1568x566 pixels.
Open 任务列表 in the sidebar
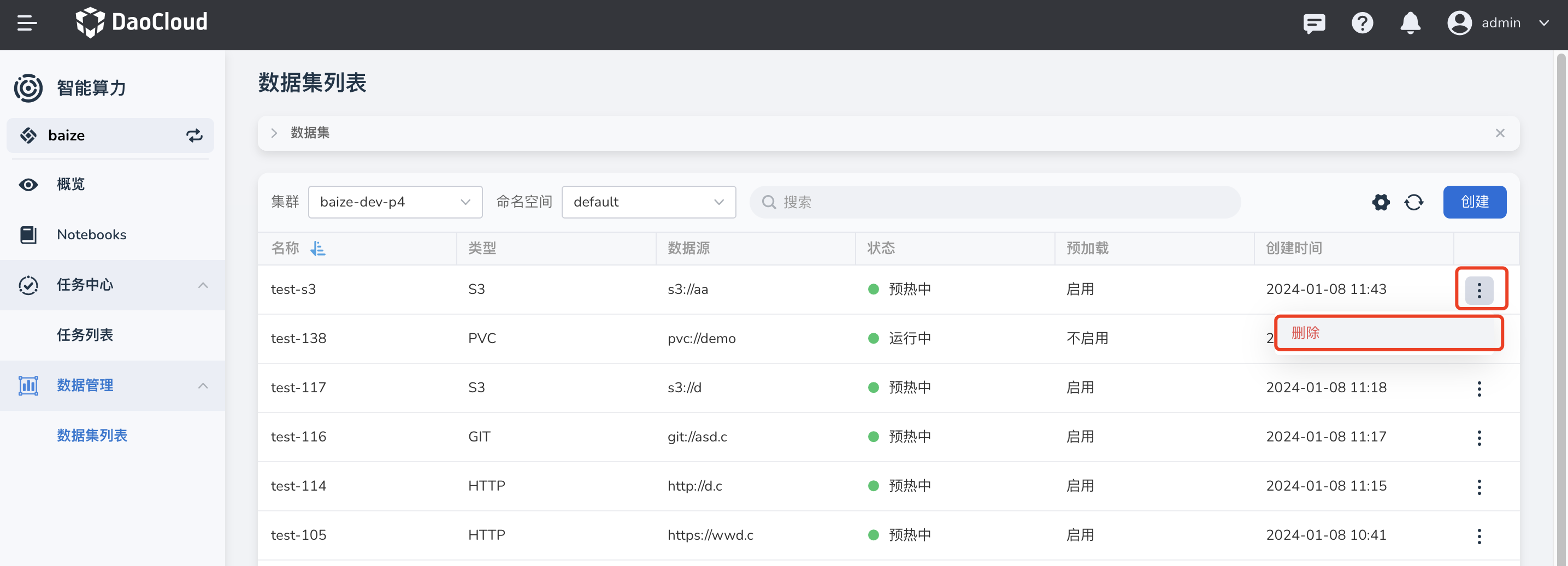[85, 335]
